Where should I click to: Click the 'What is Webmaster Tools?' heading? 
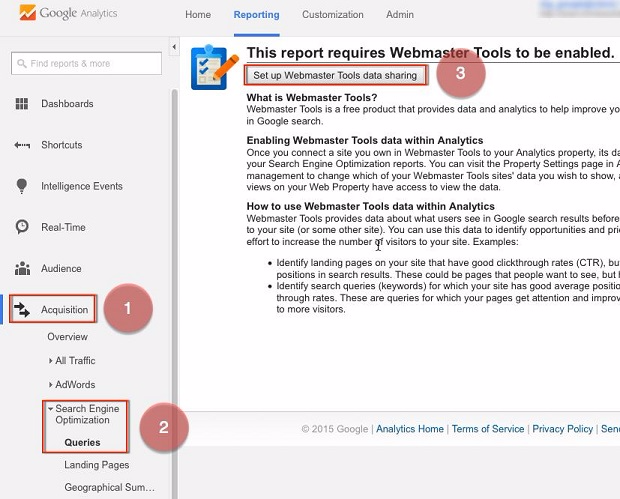click(x=312, y=98)
